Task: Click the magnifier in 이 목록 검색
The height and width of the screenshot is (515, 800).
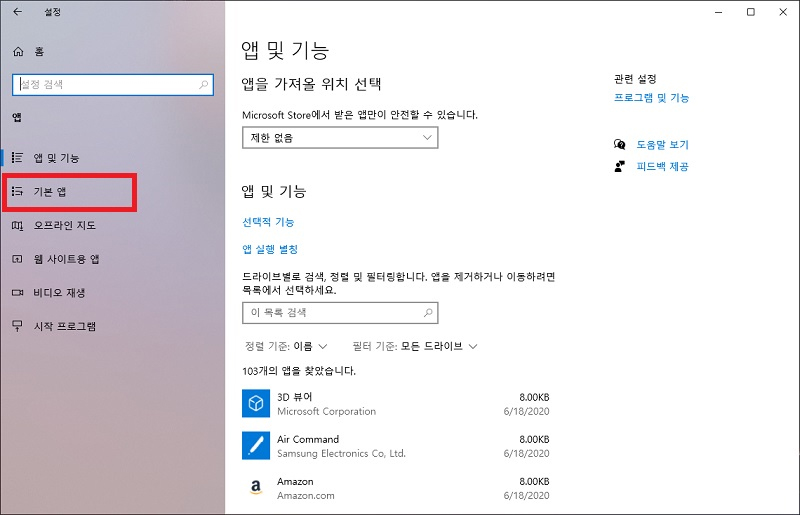Action: tap(428, 312)
